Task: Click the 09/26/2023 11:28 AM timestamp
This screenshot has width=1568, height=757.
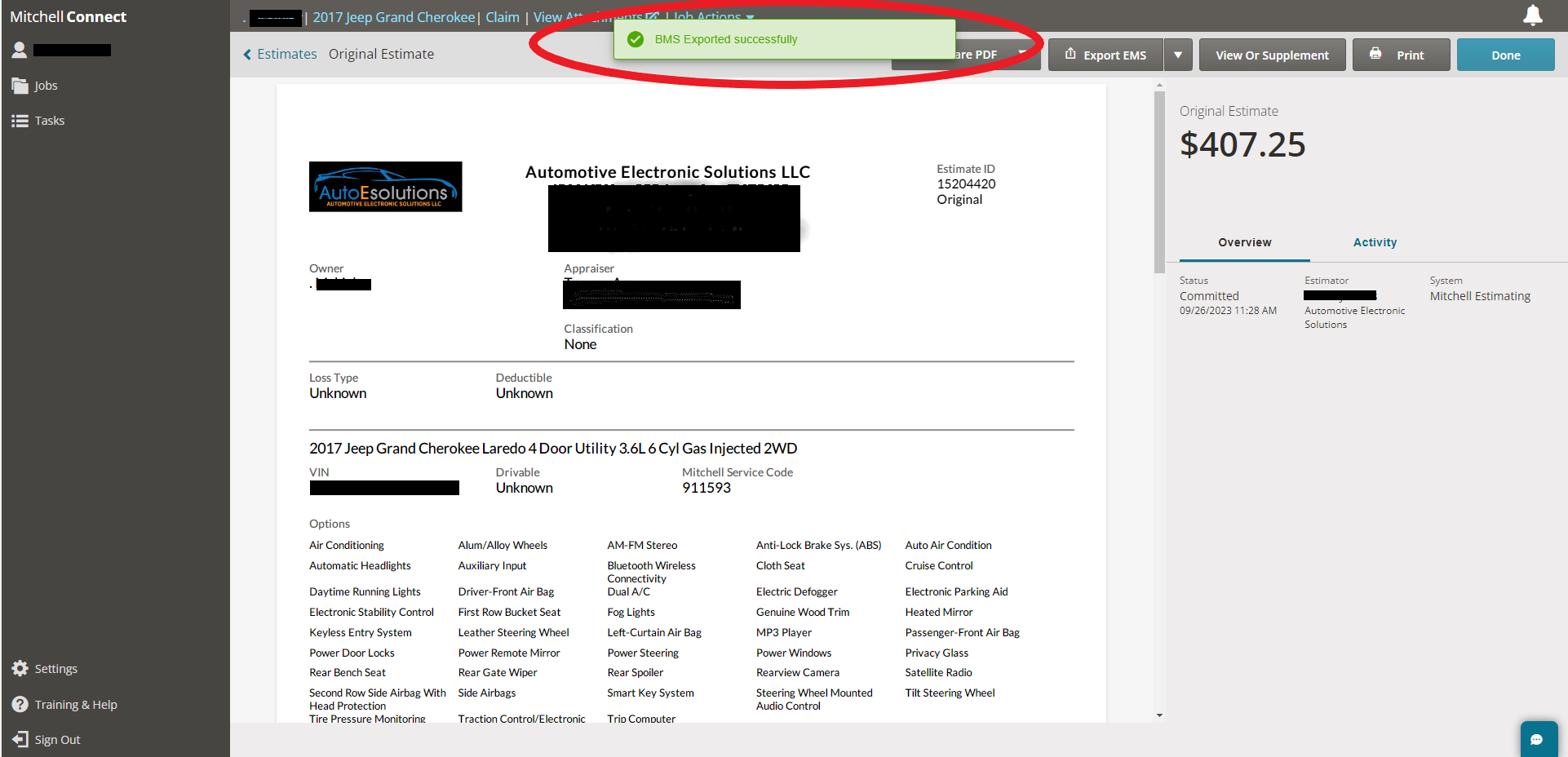Action: pyautogui.click(x=1228, y=311)
